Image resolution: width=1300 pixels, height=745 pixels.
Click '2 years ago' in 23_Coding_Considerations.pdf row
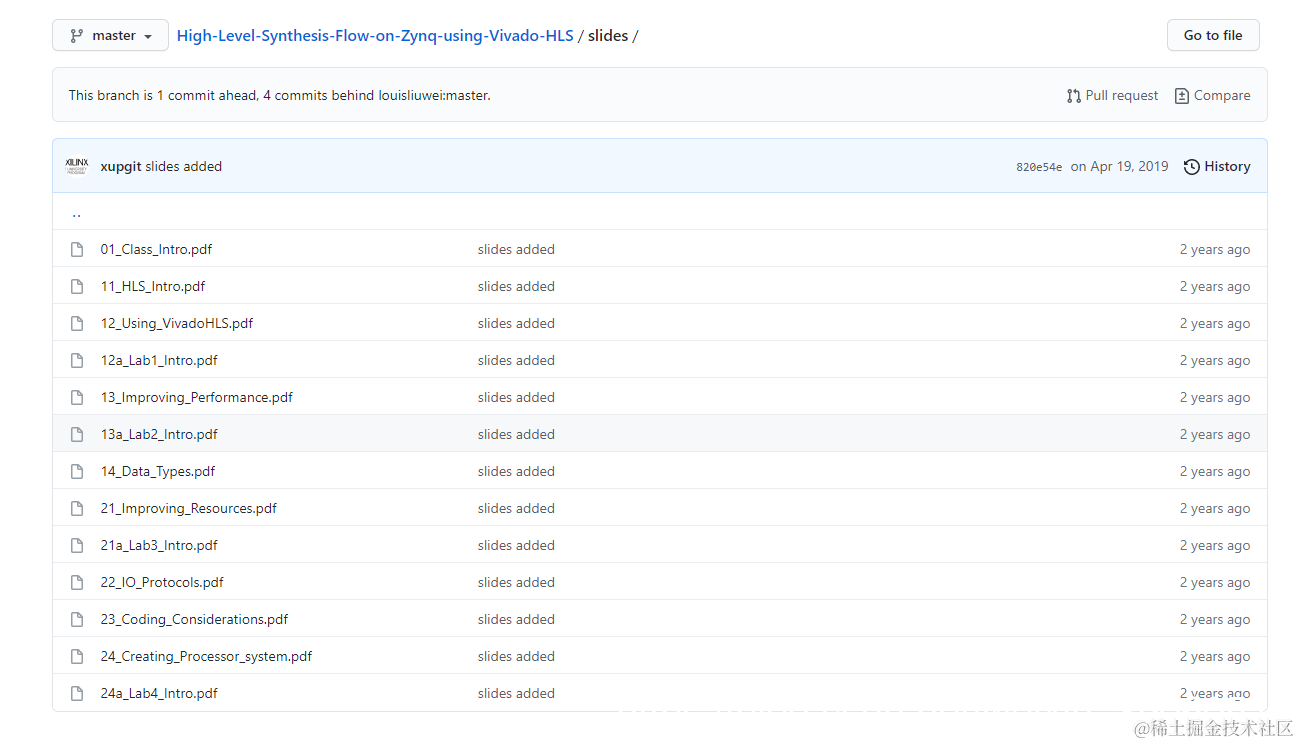click(x=1215, y=619)
